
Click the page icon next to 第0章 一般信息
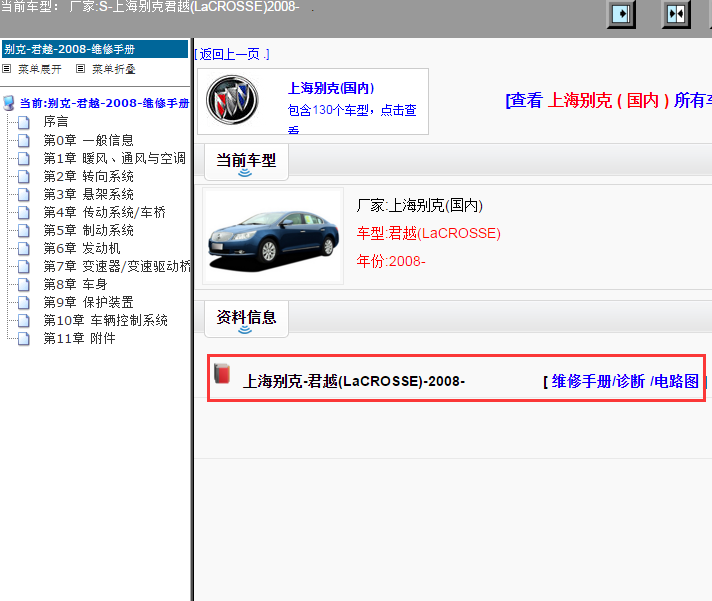[x=24, y=140]
